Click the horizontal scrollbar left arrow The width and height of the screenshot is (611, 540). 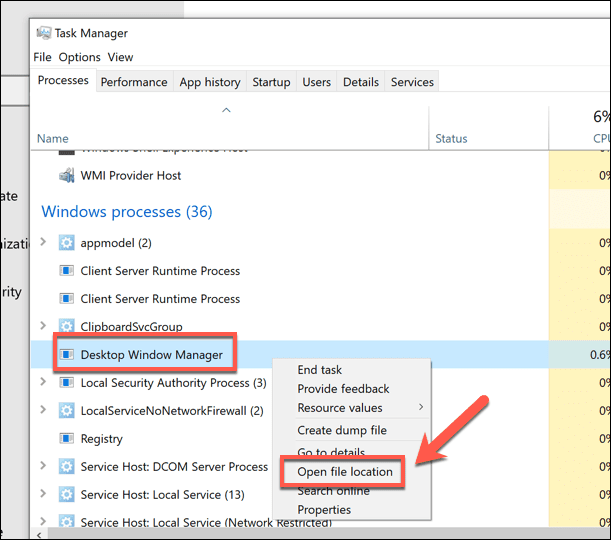click(x=39, y=535)
